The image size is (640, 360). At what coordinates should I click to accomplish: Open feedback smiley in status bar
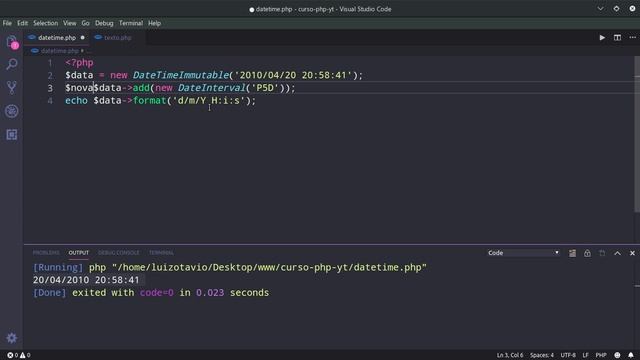tap(617, 355)
